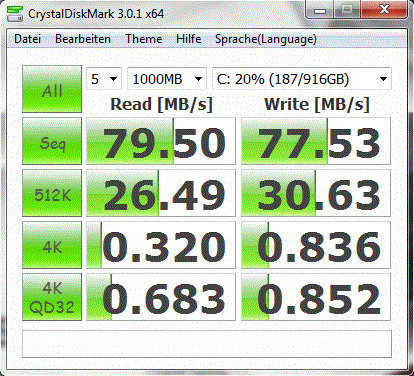Run the 4K random test
This screenshot has width=414, height=376.
click(52, 245)
